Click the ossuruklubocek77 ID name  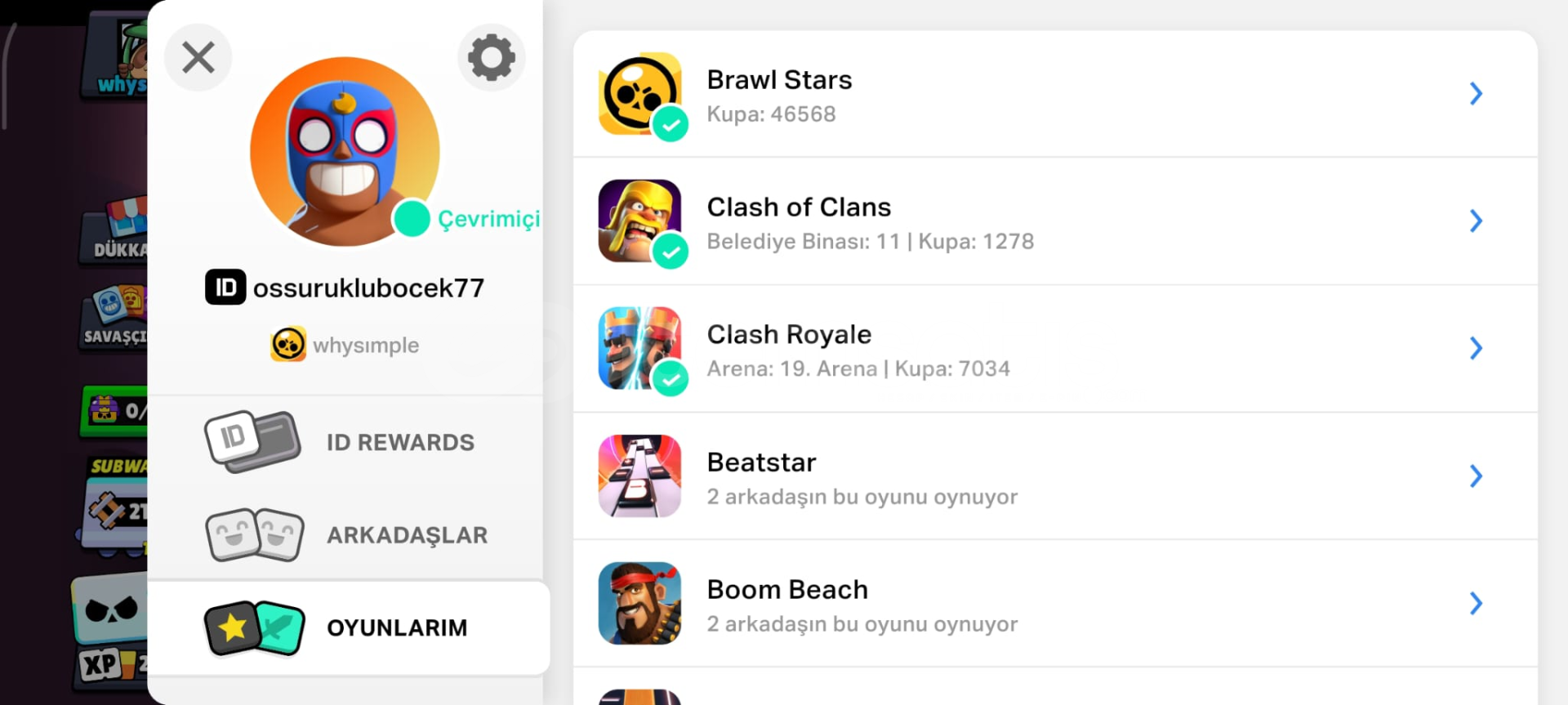click(x=368, y=288)
